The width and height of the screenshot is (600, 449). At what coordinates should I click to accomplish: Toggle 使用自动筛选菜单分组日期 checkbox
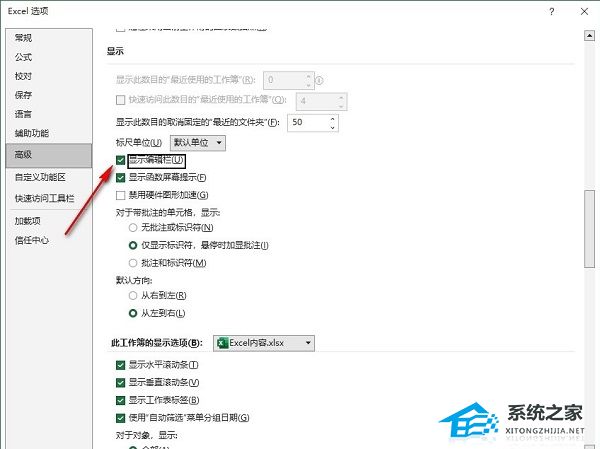(121, 418)
